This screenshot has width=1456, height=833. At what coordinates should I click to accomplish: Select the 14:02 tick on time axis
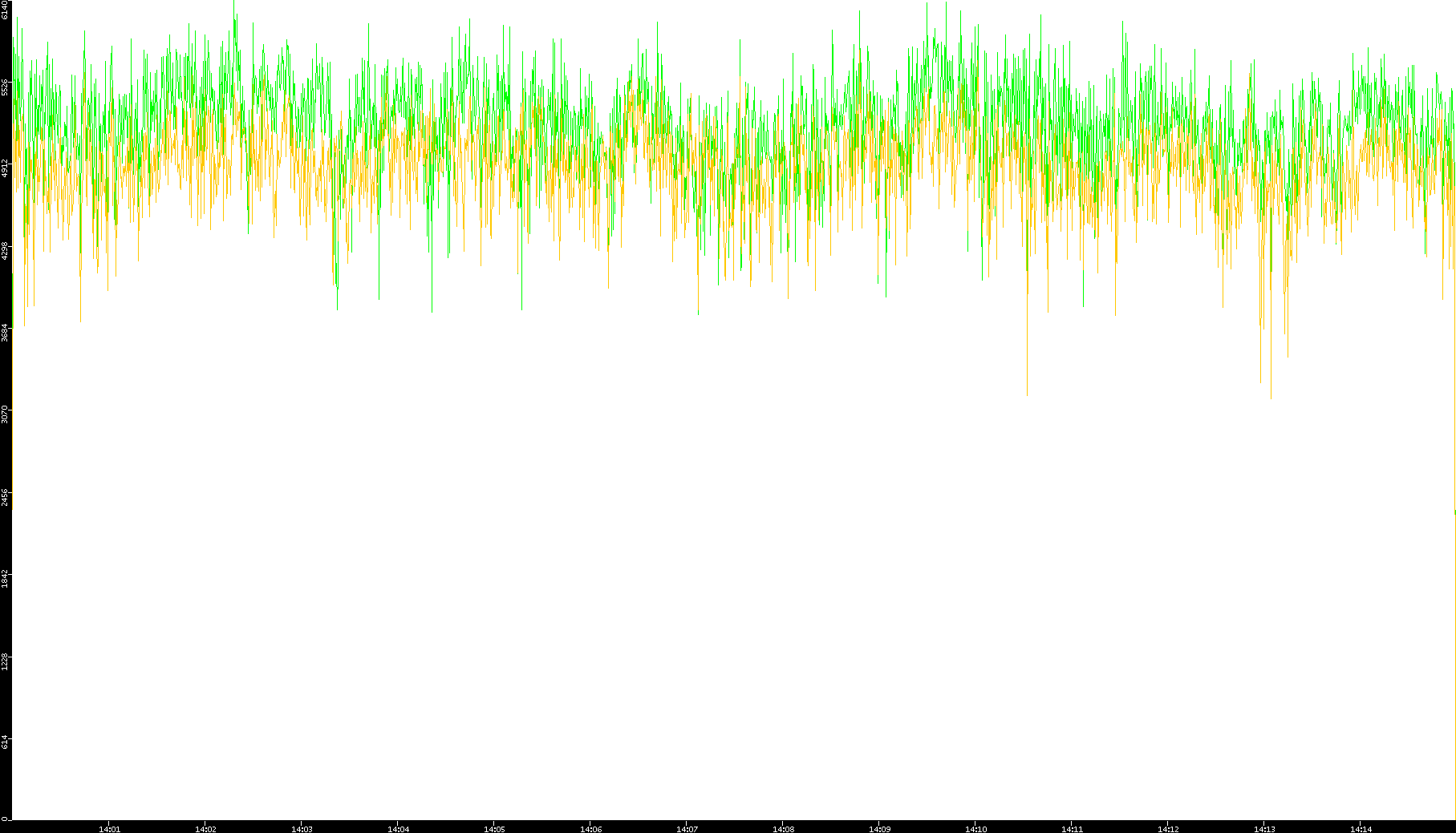[x=205, y=829]
